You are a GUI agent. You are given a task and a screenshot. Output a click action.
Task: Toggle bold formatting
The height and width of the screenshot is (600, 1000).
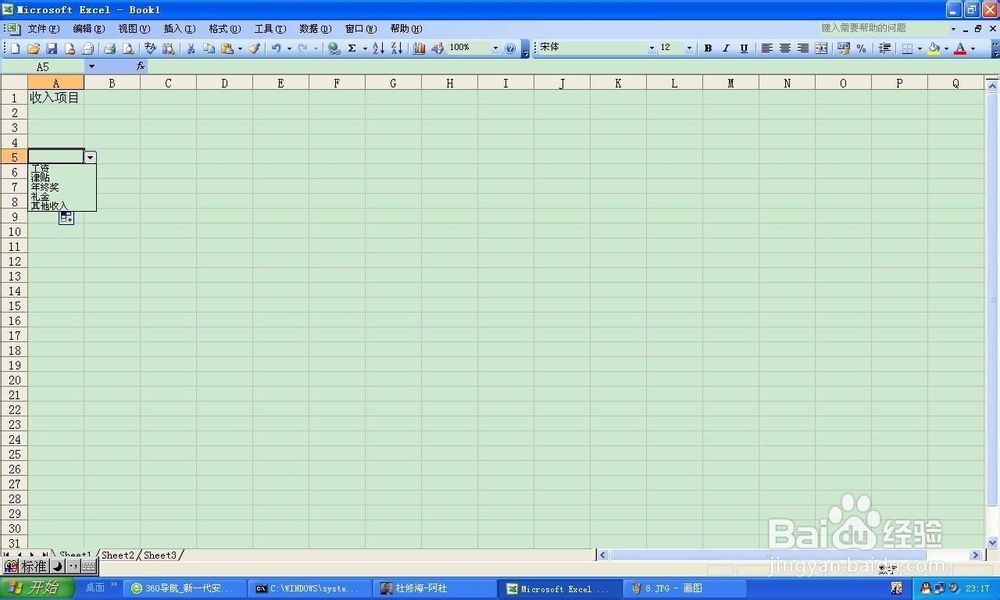(x=708, y=48)
